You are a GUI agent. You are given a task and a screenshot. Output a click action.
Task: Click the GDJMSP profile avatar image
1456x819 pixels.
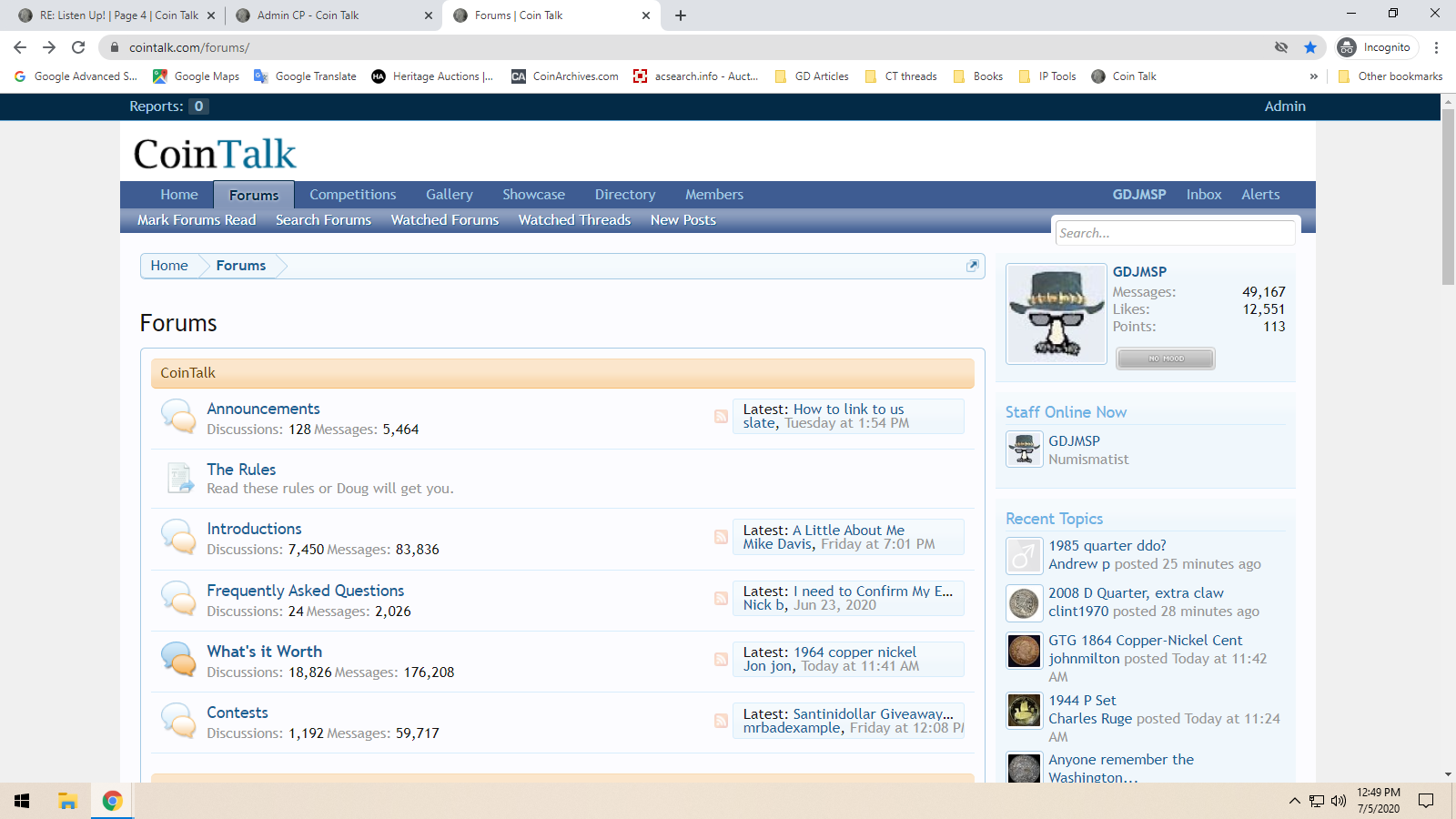coord(1057,314)
